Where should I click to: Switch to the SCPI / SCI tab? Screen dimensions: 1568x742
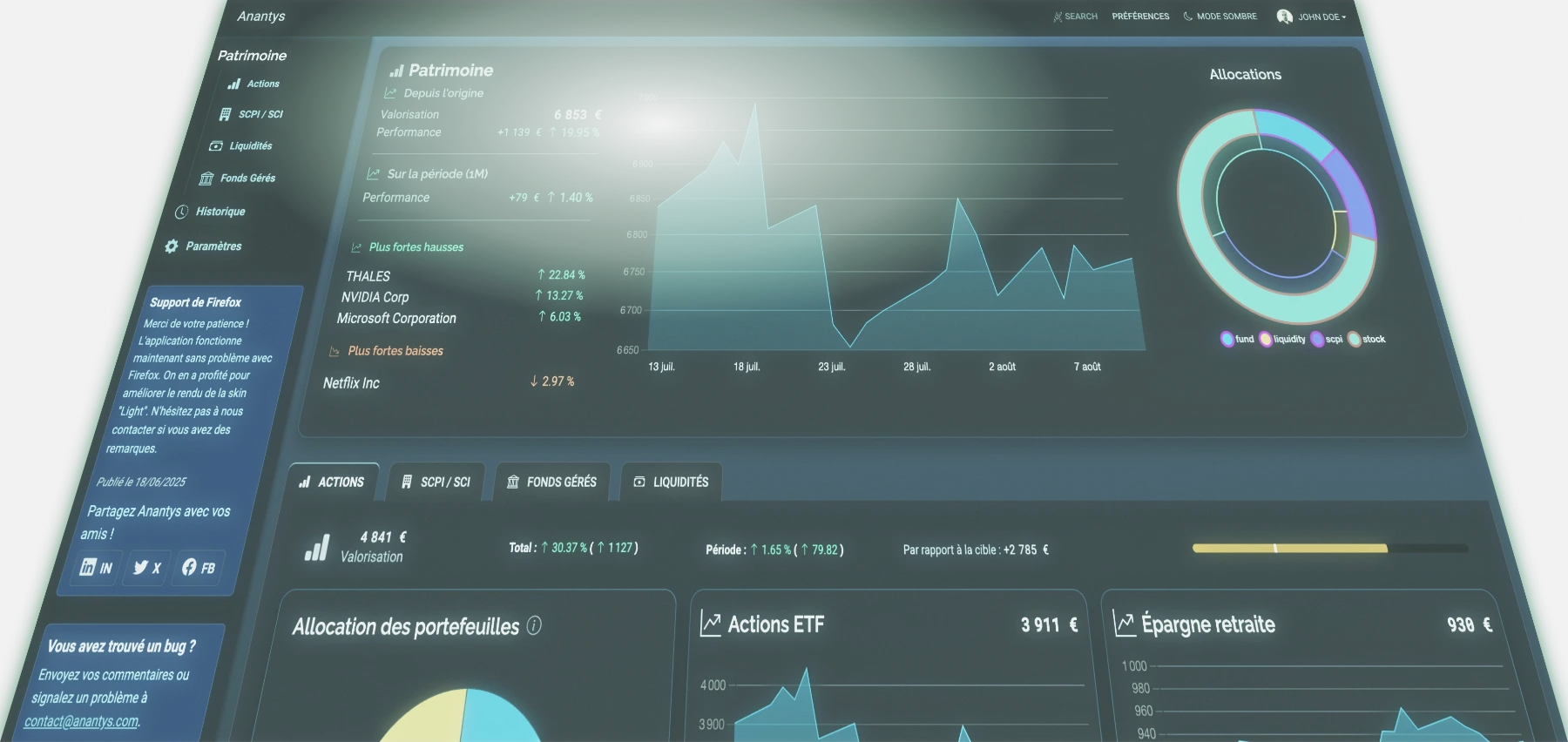point(436,482)
